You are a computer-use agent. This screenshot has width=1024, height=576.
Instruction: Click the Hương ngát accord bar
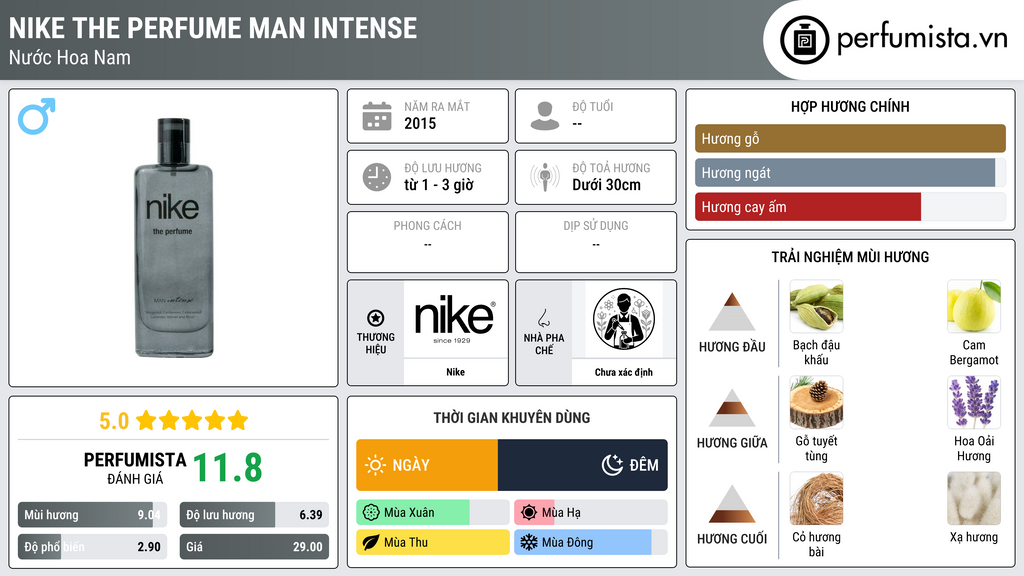coord(850,173)
